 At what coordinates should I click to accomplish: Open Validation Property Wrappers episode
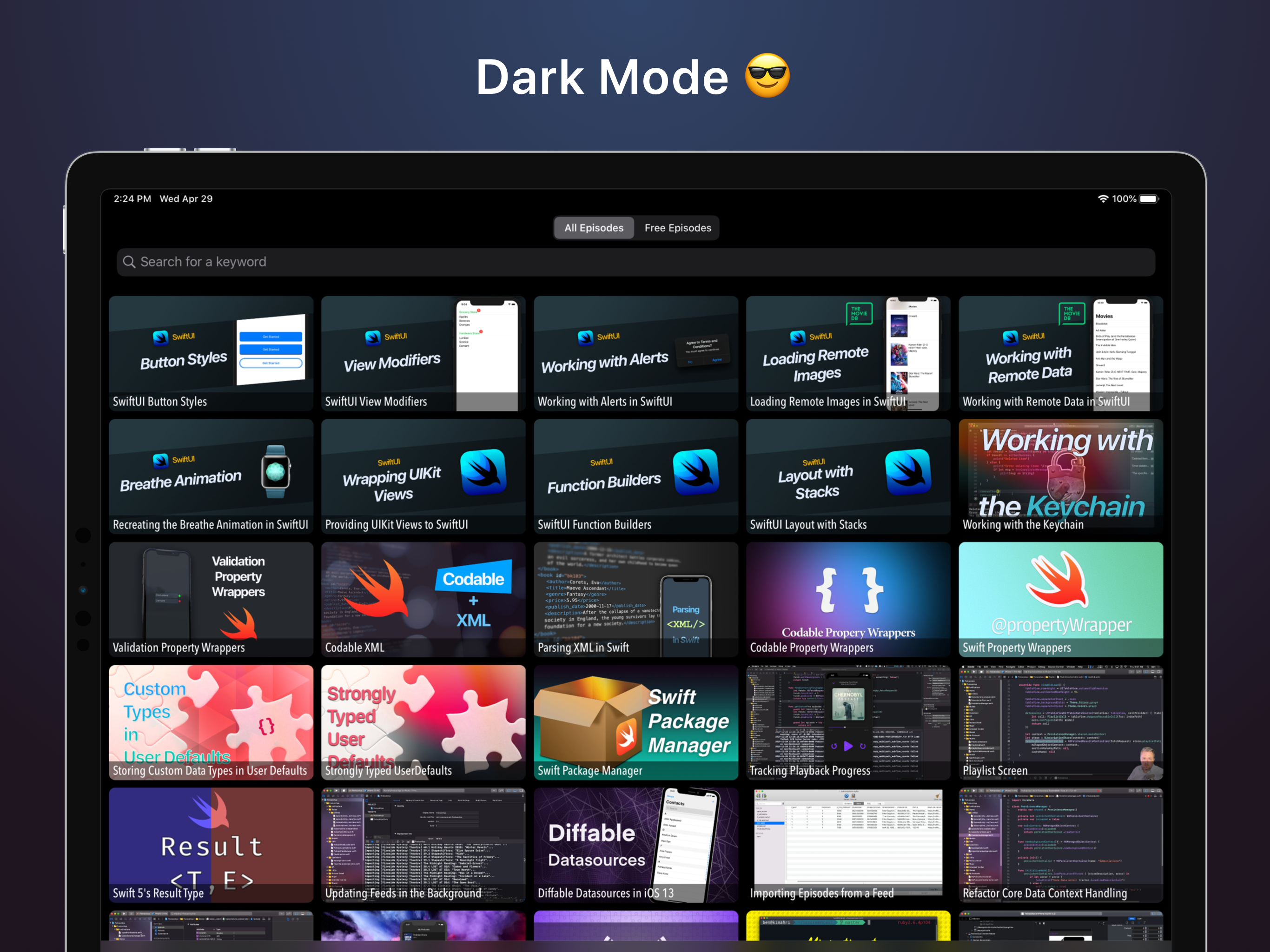(x=211, y=600)
